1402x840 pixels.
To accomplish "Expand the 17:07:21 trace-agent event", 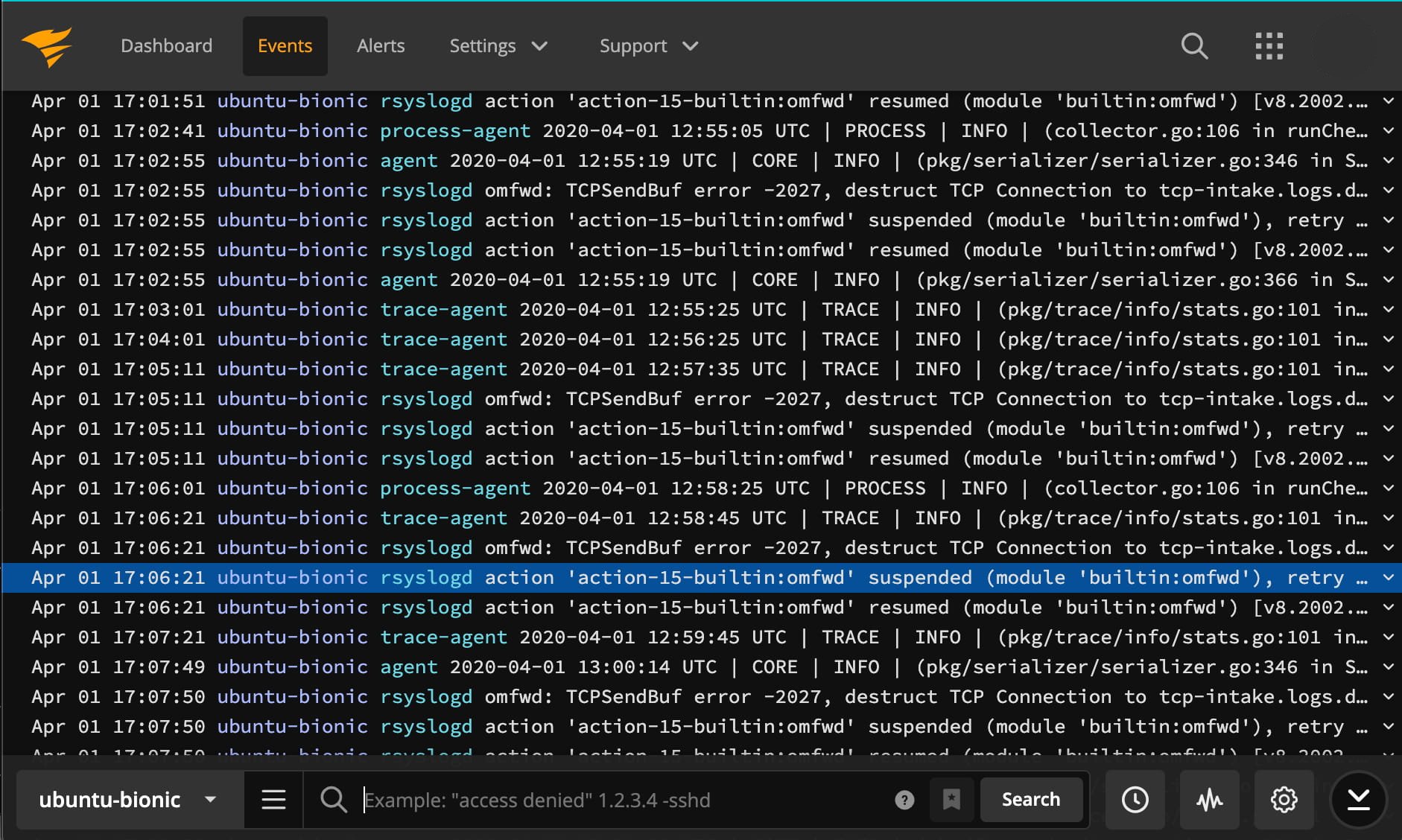I will click(1388, 637).
